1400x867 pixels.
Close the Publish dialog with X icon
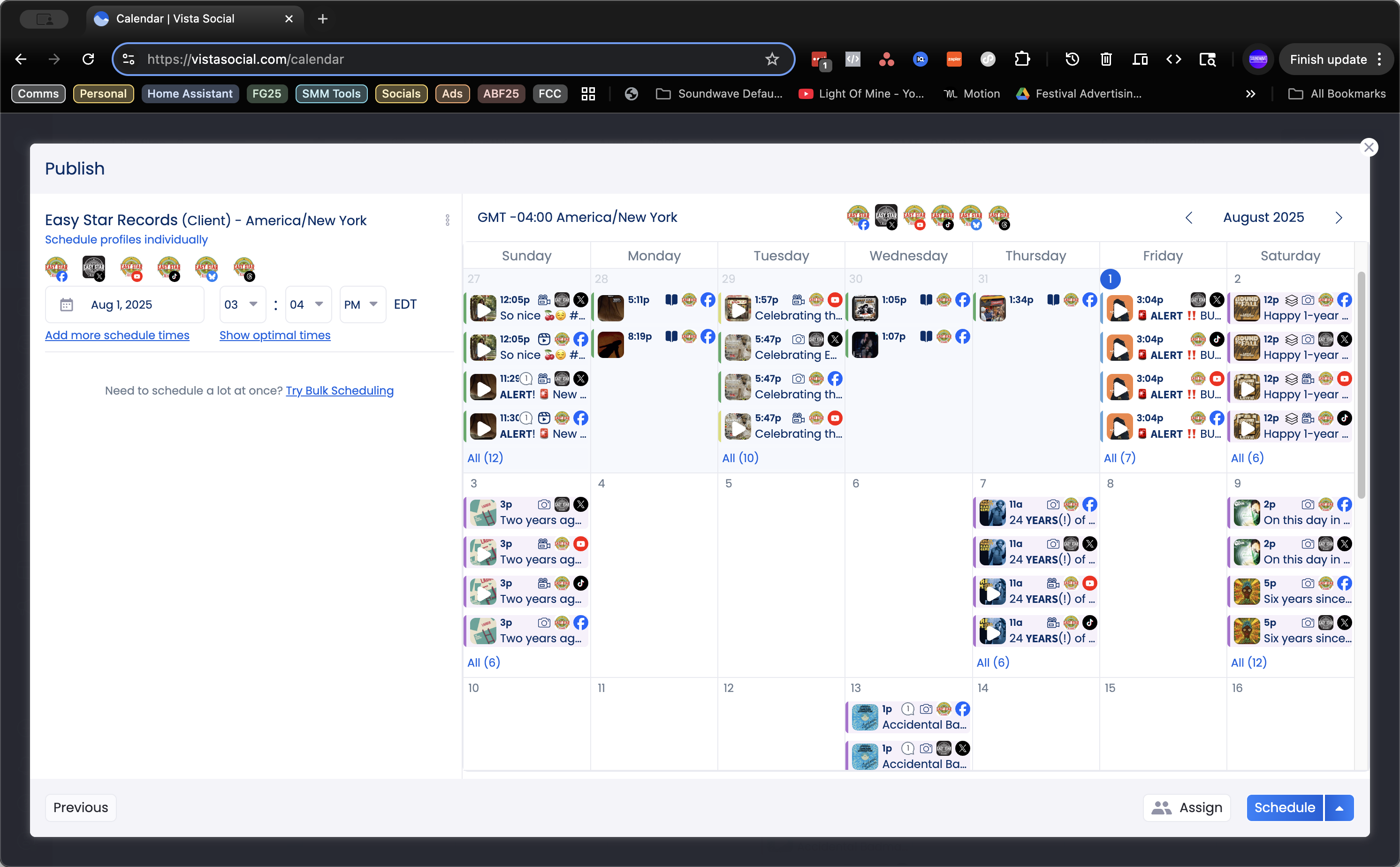click(1369, 147)
